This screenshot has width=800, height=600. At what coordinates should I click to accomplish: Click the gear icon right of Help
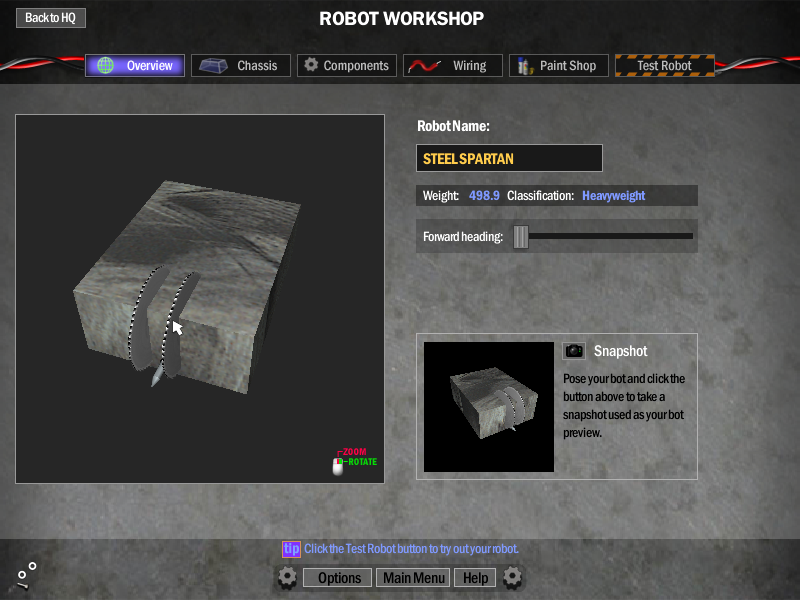click(x=512, y=578)
